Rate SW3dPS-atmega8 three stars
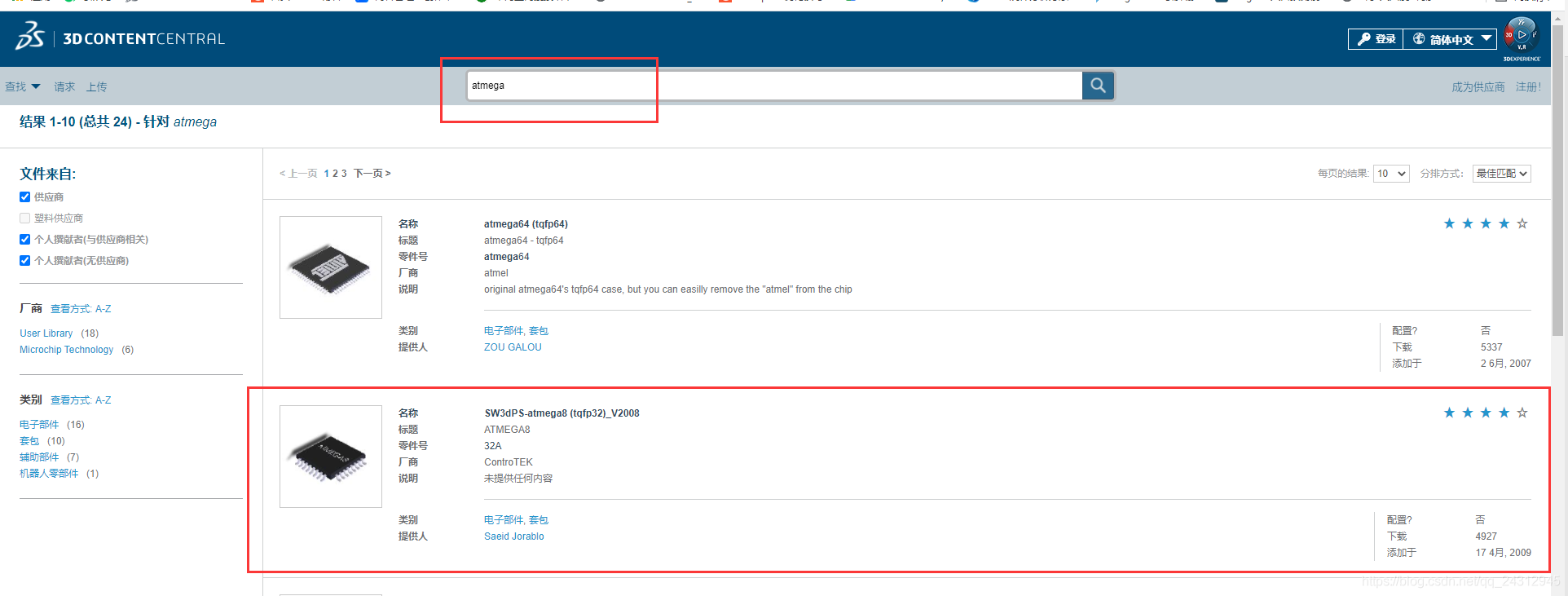Image resolution: width=1568 pixels, height=596 pixels. click(1486, 413)
